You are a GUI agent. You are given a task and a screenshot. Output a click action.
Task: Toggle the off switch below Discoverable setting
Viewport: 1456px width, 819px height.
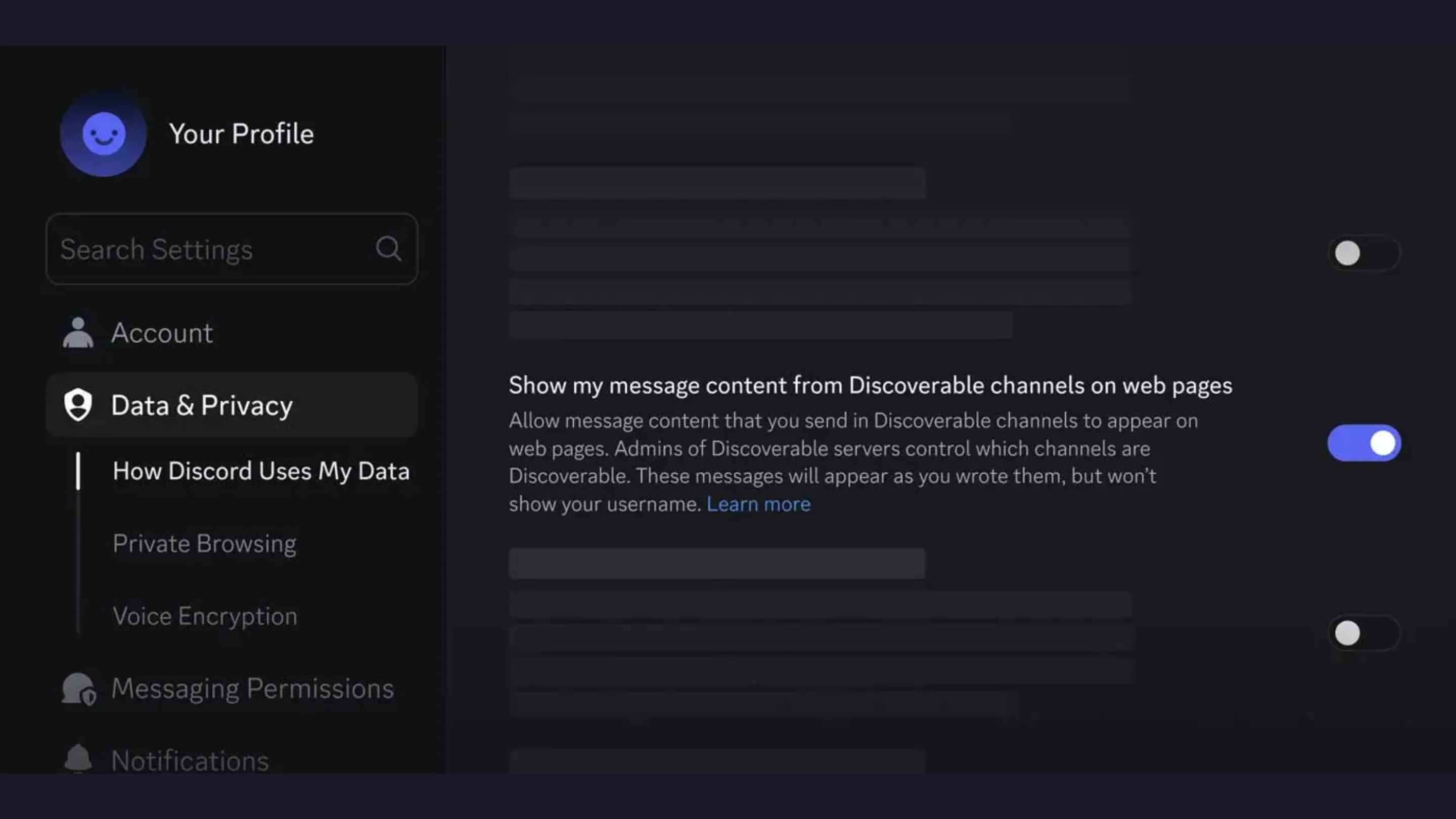pyautogui.click(x=1364, y=633)
